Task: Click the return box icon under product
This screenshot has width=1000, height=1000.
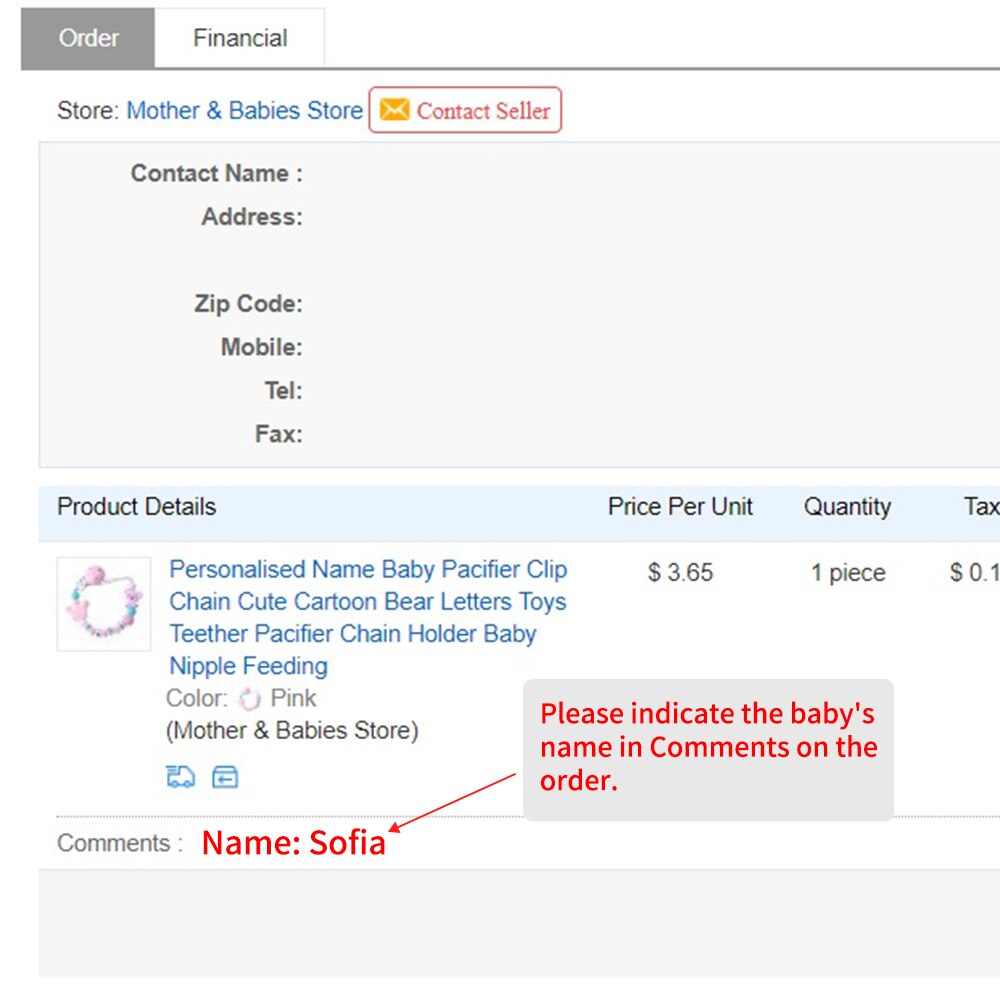Action: [x=225, y=777]
